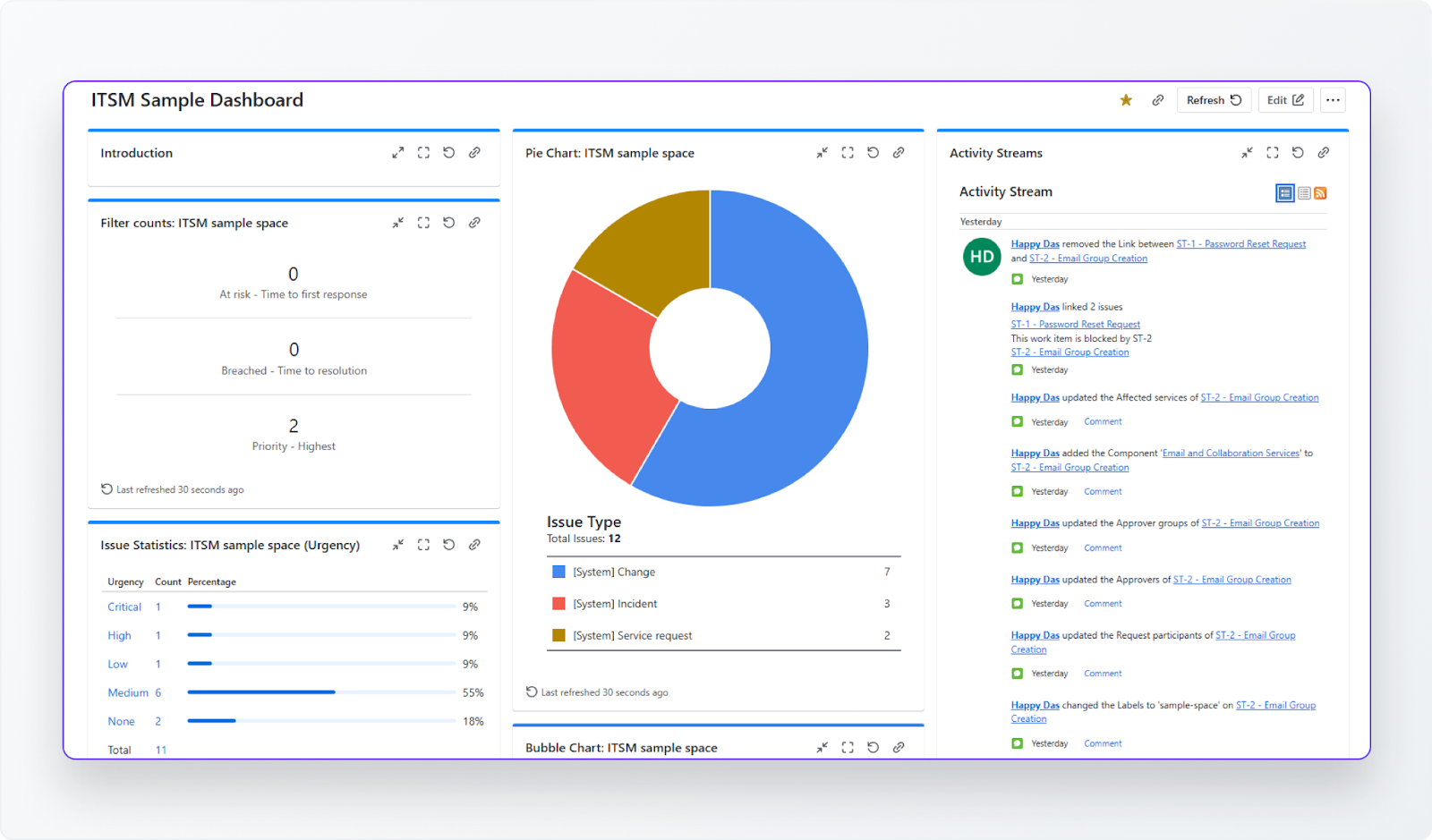Click the Refresh button on the dashboard
Viewport: 1432px width, 840px height.
coord(1213,99)
